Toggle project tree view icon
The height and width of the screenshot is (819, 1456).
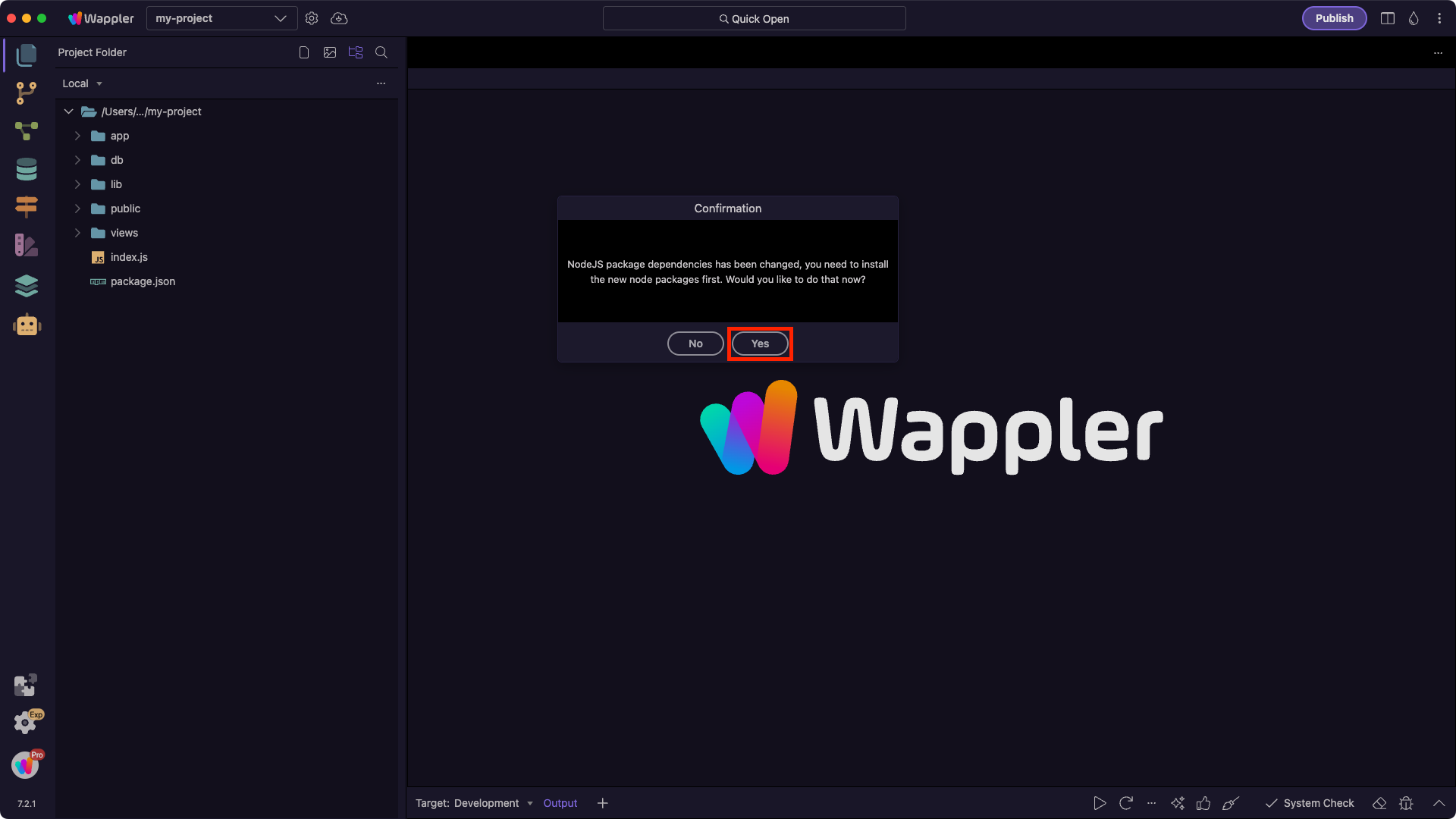[x=355, y=52]
